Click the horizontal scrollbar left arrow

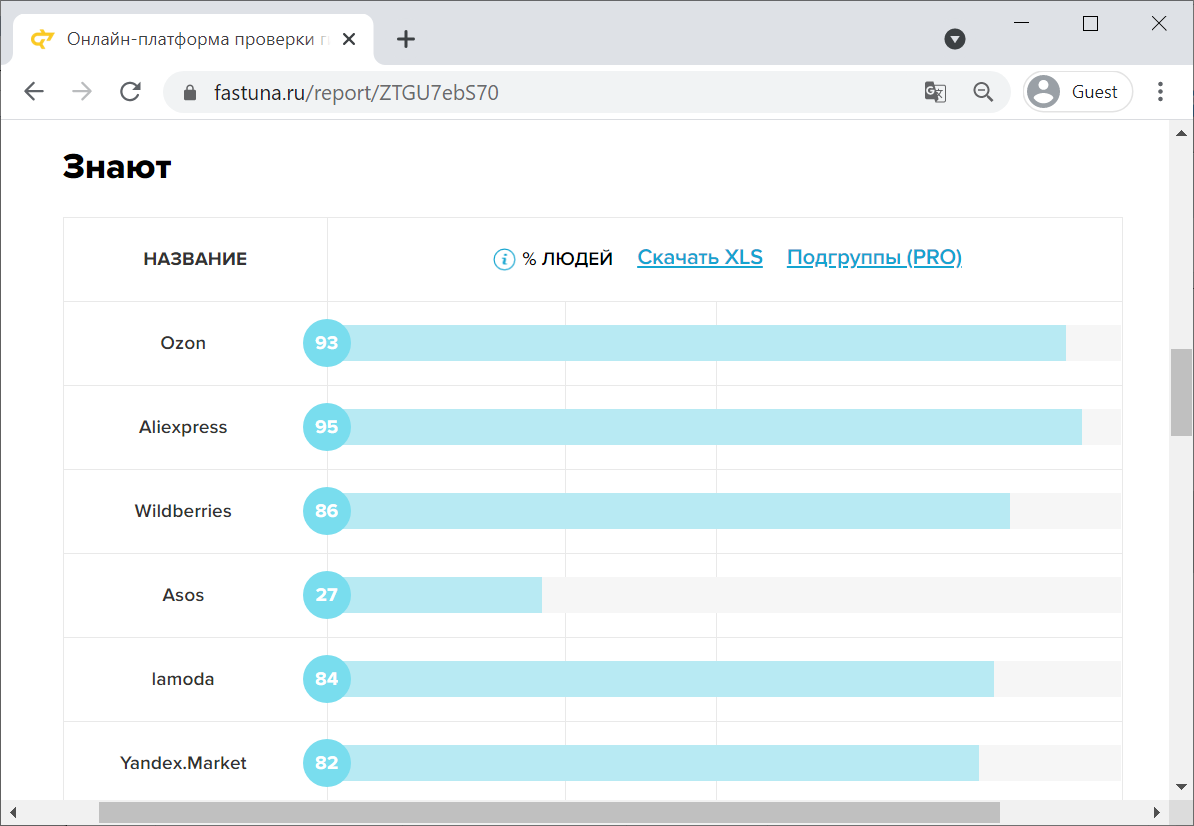(13, 812)
